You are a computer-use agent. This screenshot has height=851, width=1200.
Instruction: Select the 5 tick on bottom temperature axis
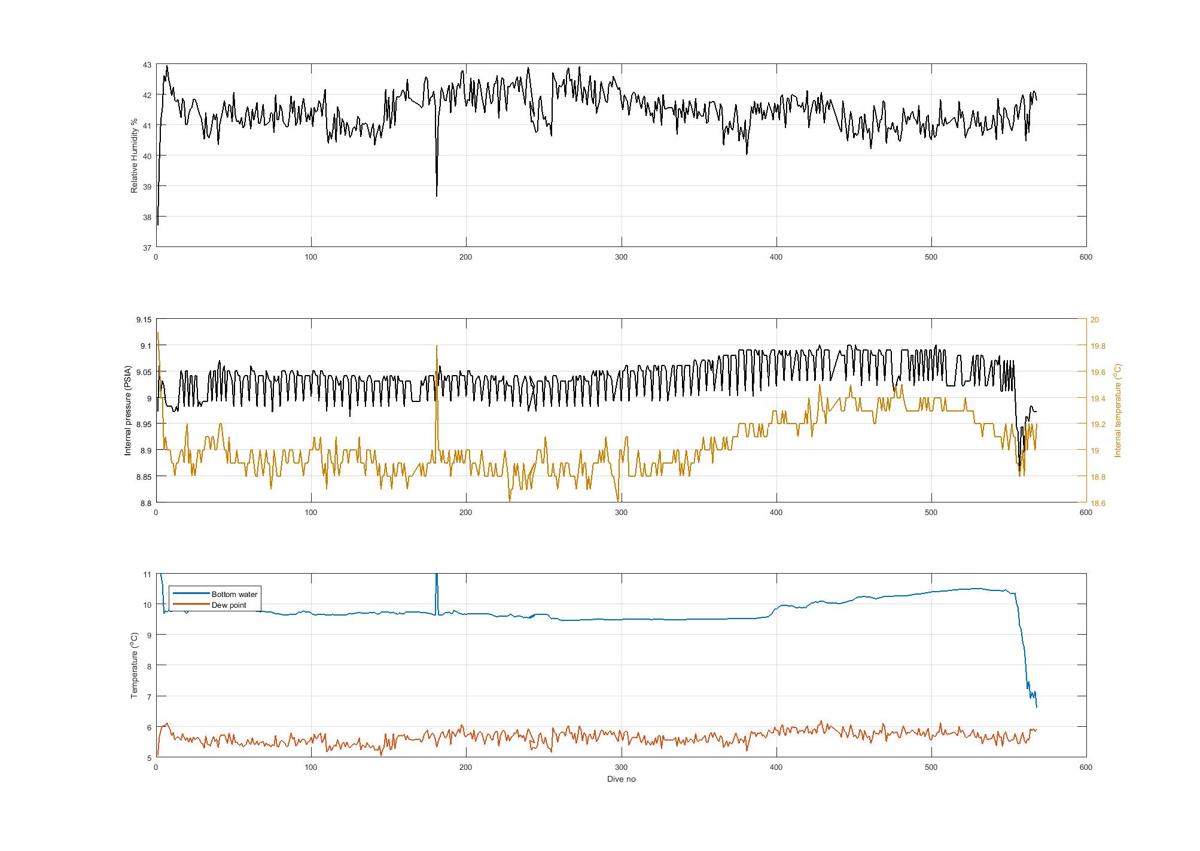coord(149,757)
